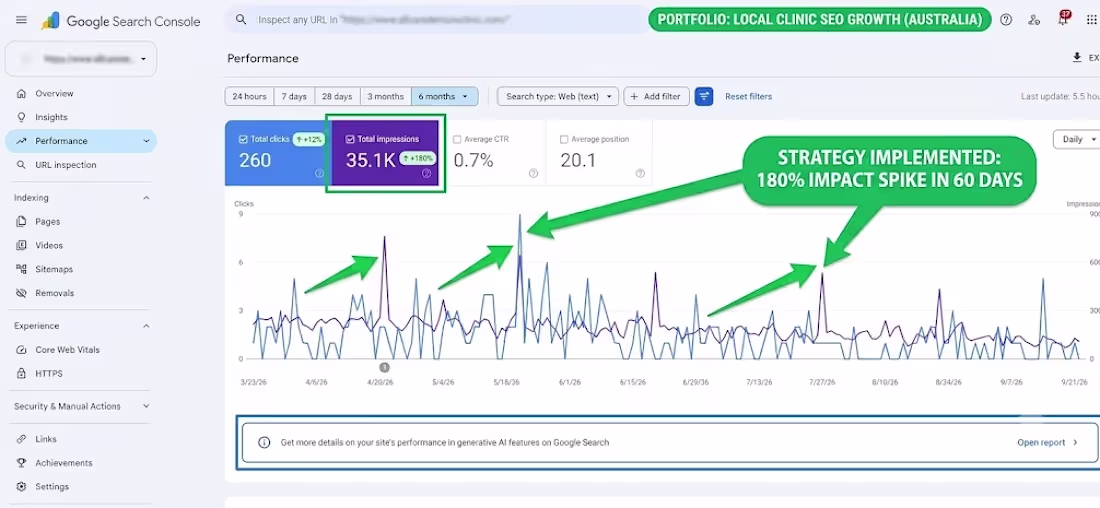The width and height of the screenshot is (1100, 508).
Task: Click the Average CTR value 0.7%
Action: coord(474,161)
